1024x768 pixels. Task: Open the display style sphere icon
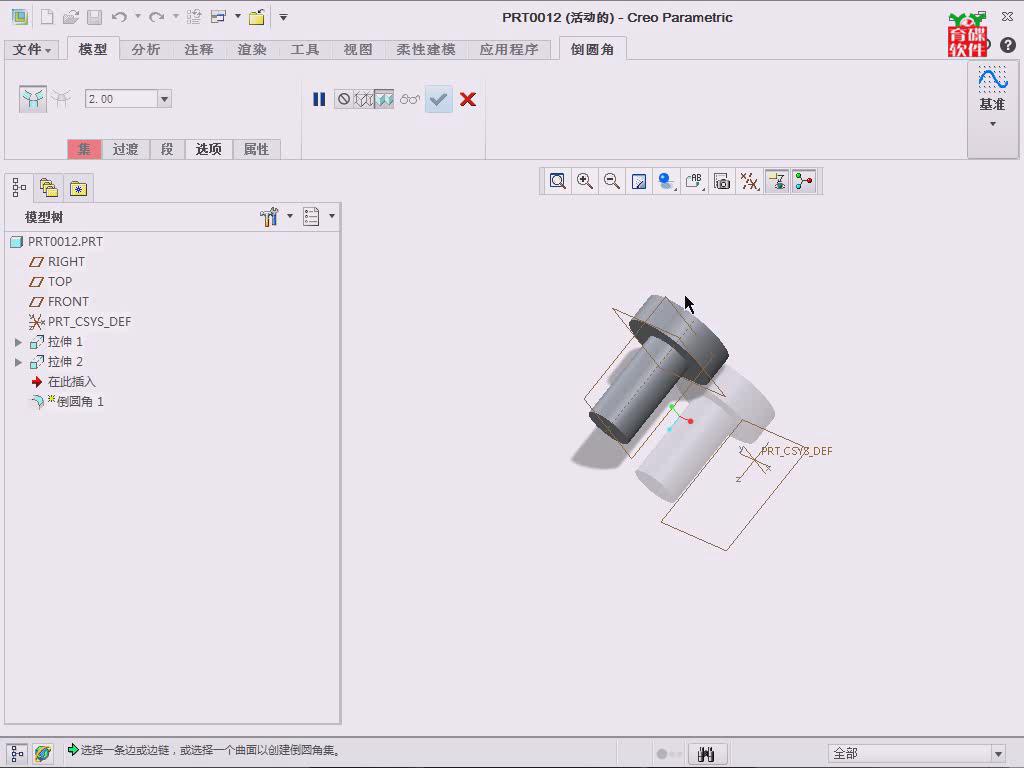coord(667,181)
